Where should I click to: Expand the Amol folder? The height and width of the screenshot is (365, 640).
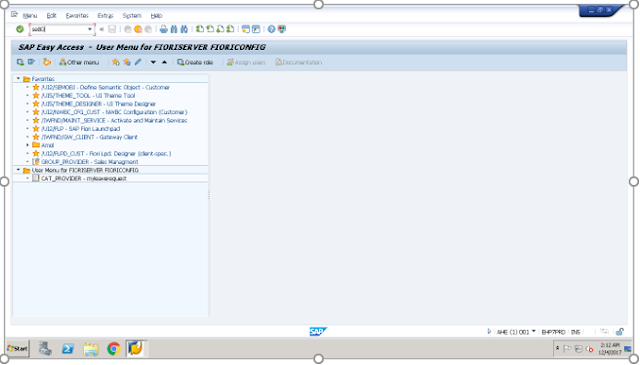click(27, 145)
